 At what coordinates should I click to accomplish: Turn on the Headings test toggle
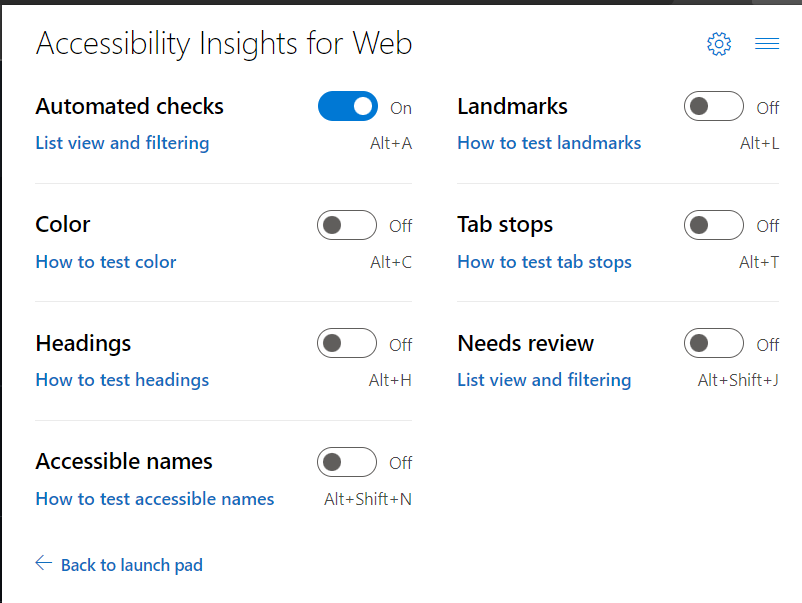[346, 343]
